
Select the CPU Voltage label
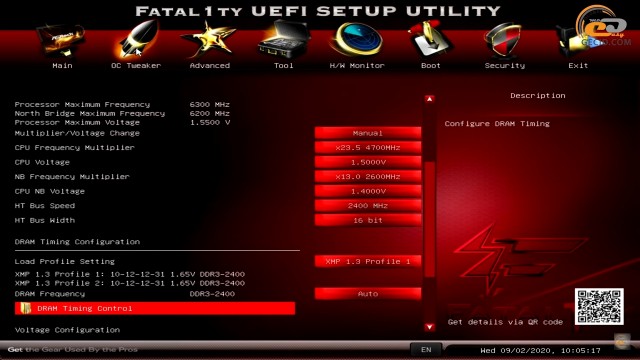(42, 162)
